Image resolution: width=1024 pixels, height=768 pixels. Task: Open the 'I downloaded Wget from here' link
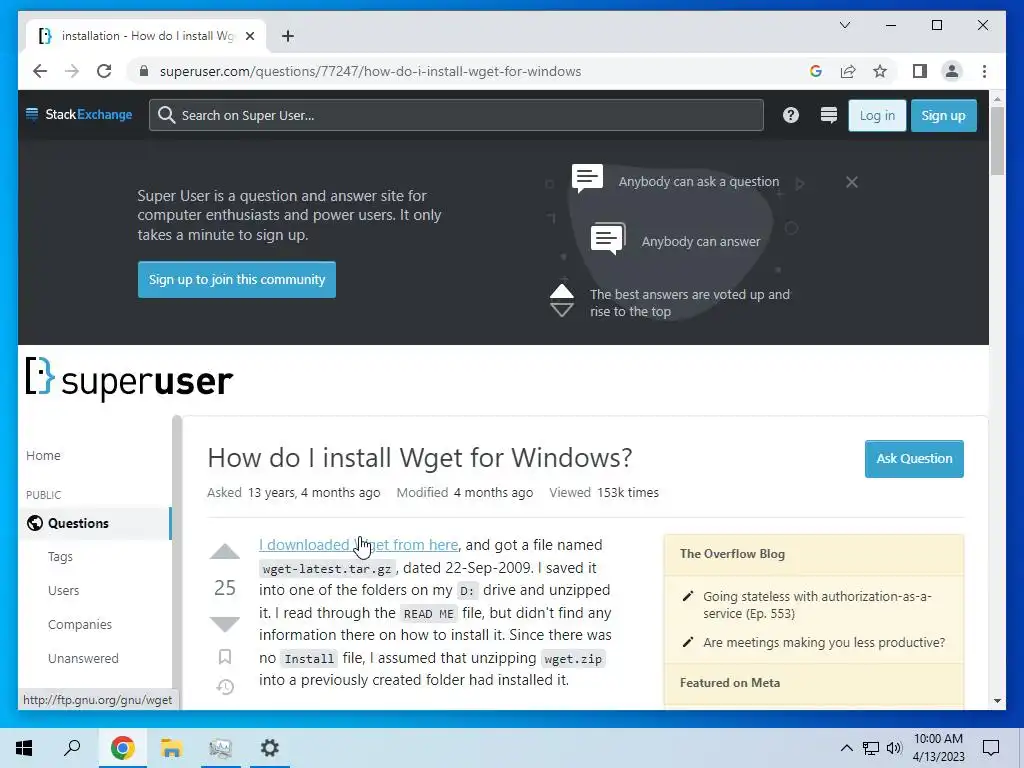[x=359, y=545]
